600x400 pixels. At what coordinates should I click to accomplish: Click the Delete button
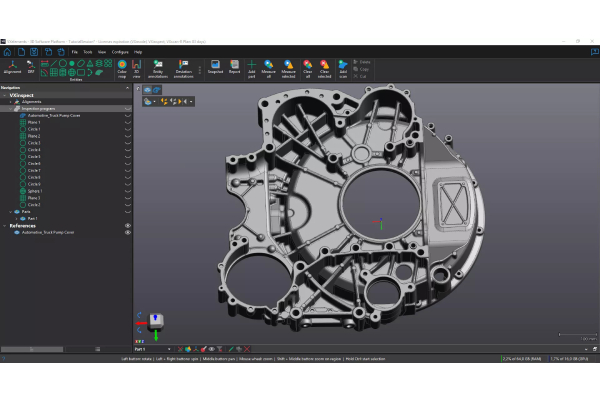click(362, 62)
